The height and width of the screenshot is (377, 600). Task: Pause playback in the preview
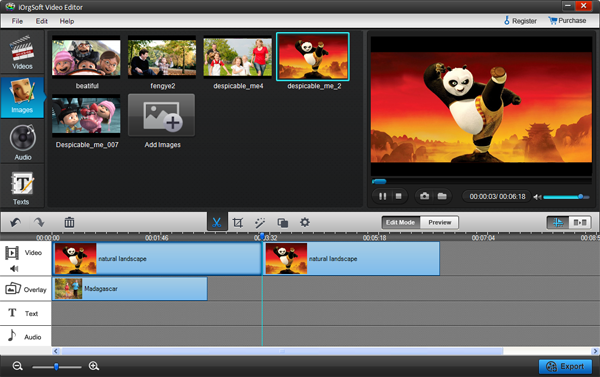click(382, 196)
